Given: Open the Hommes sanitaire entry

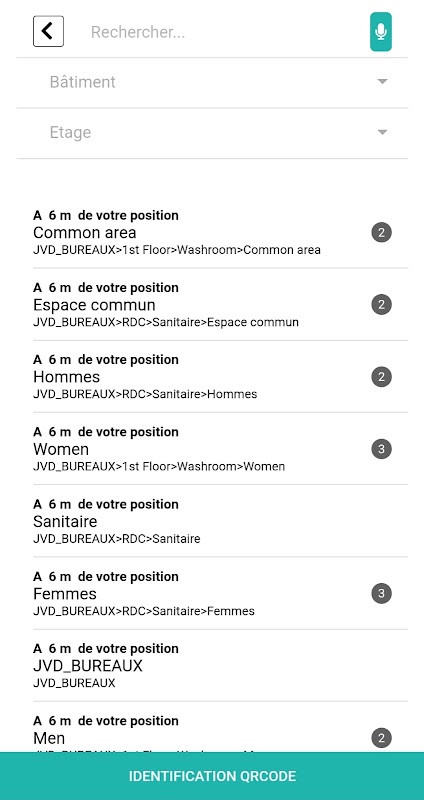Looking at the screenshot, I should tap(212, 377).
